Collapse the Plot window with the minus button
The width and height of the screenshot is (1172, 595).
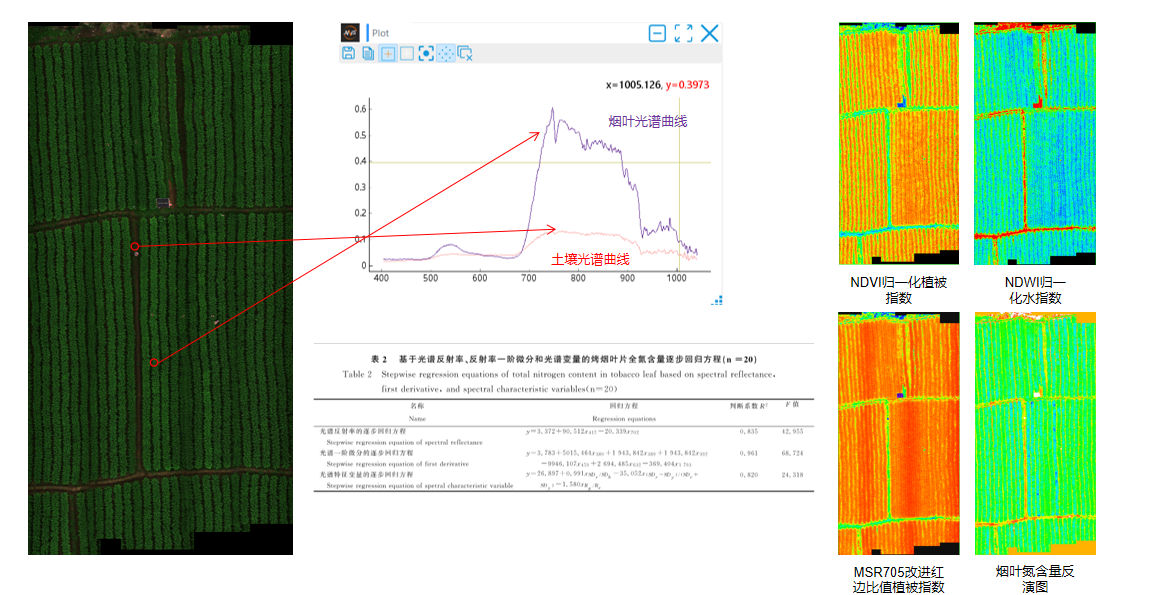point(657,33)
